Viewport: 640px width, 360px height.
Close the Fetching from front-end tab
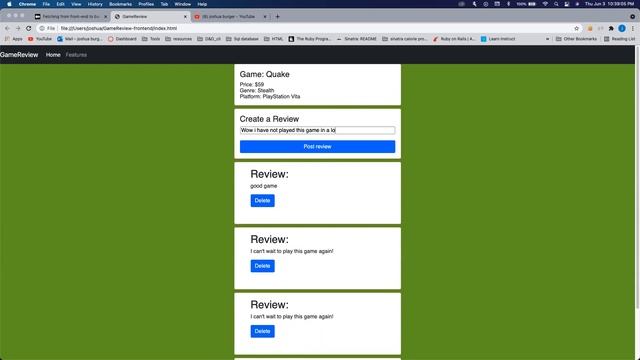(105, 17)
